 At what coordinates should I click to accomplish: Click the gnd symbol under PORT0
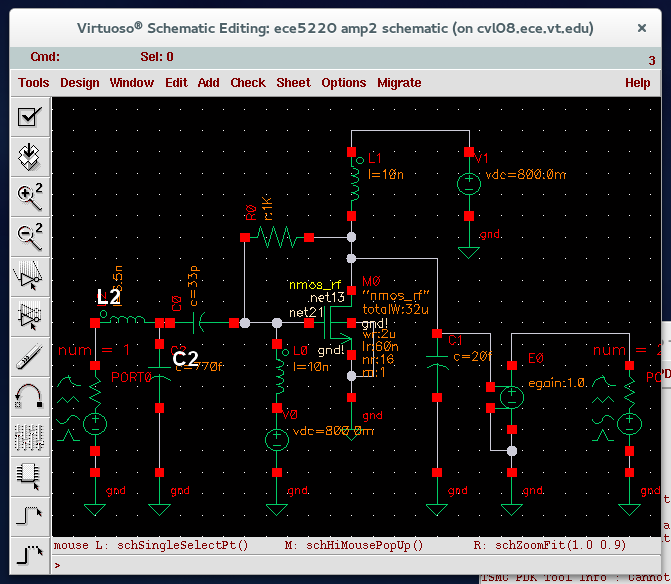(95, 509)
